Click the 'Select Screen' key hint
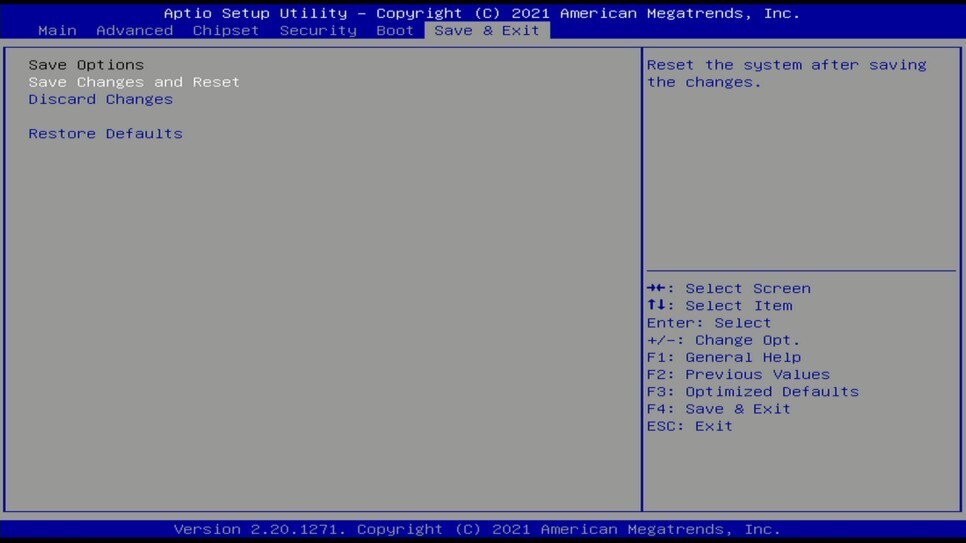This screenshot has width=966, height=543. (729, 288)
